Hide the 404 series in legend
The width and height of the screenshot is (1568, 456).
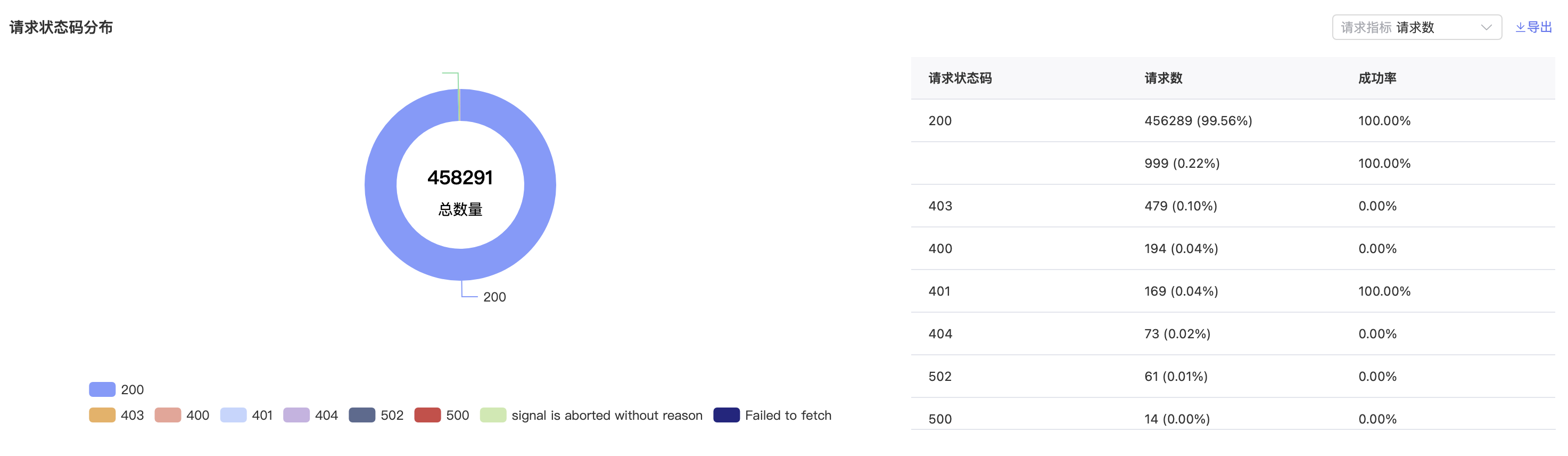click(310, 415)
